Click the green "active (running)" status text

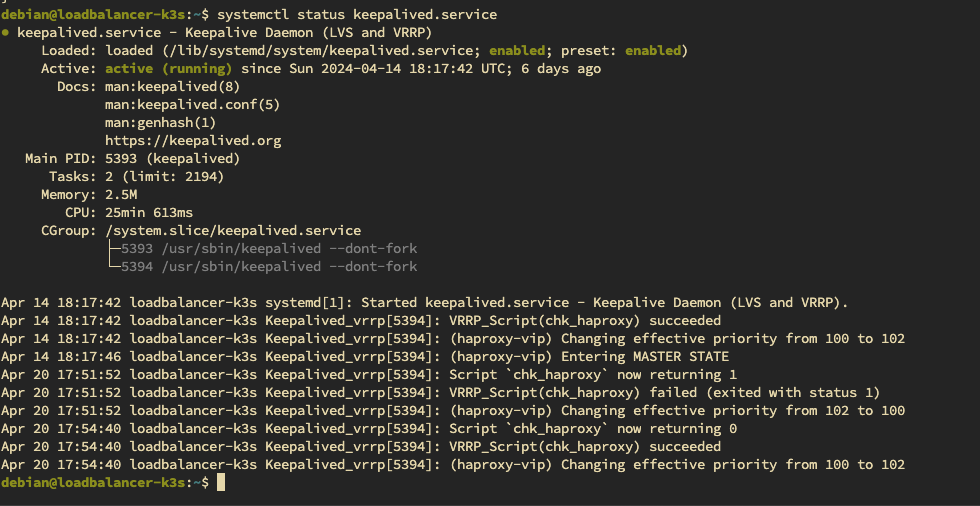point(168,69)
